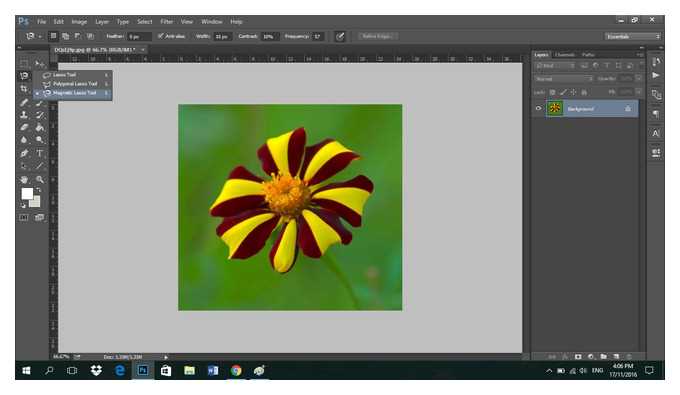Viewport: 680px width, 395px height.
Task: Click the Background layer lock icon
Action: (x=628, y=108)
